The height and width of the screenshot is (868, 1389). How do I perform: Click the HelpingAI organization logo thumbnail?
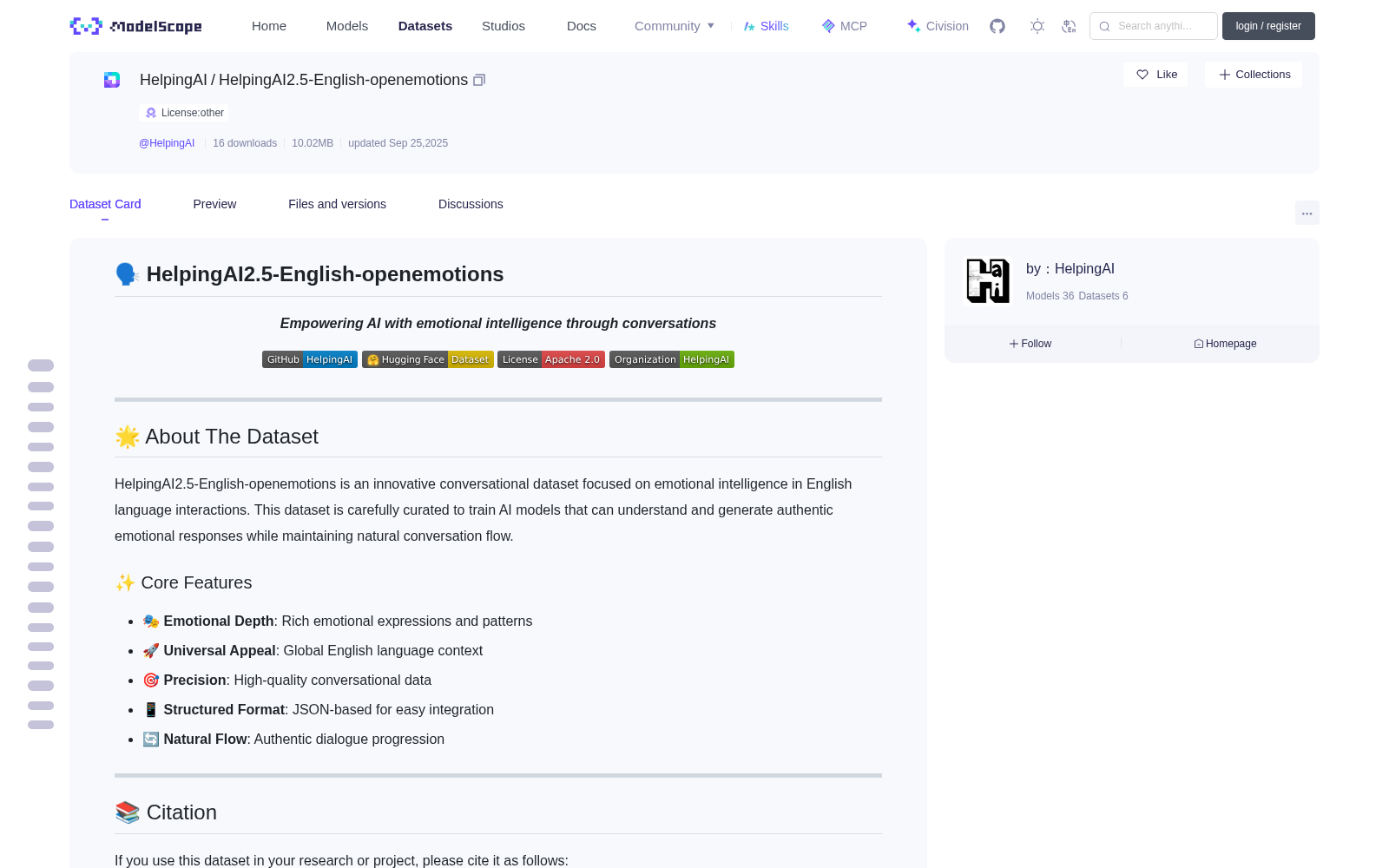(x=988, y=281)
